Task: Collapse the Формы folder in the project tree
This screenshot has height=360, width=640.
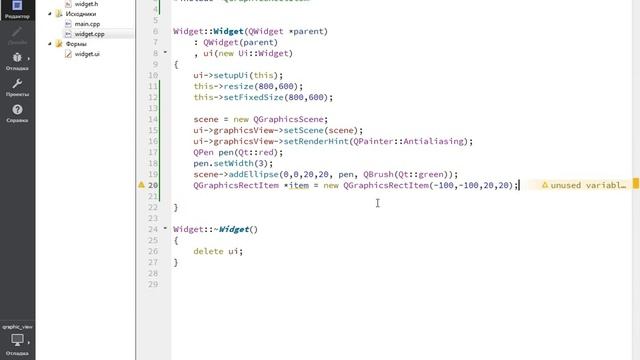Action: 50,43
